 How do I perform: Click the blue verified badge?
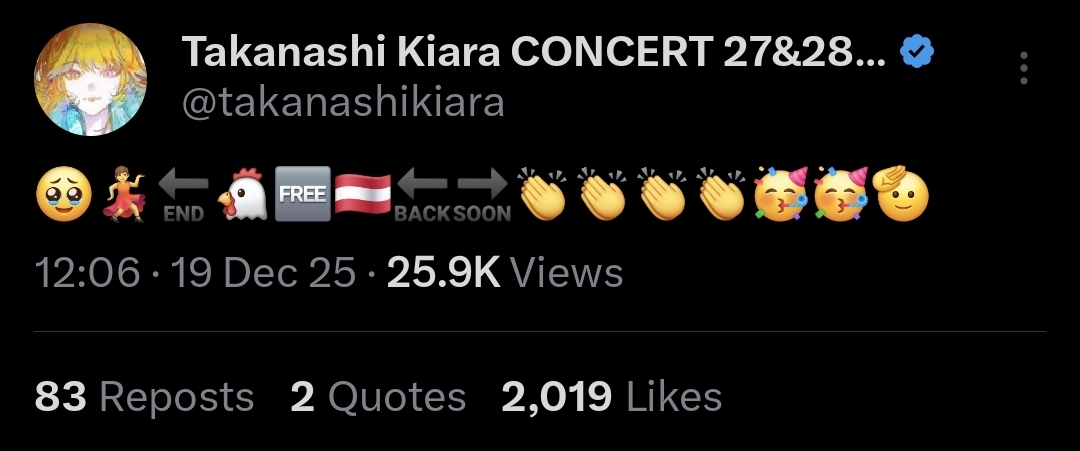[x=917, y=52]
